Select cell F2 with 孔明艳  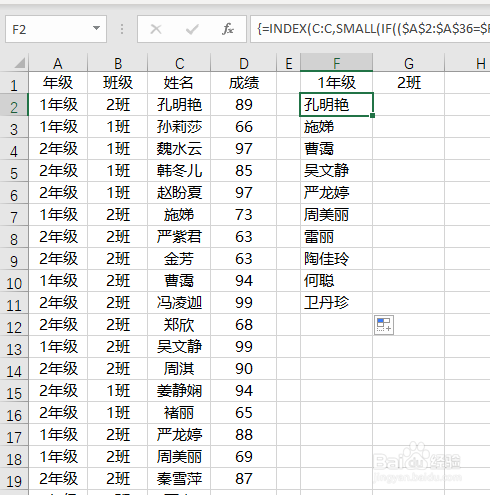click(x=336, y=105)
